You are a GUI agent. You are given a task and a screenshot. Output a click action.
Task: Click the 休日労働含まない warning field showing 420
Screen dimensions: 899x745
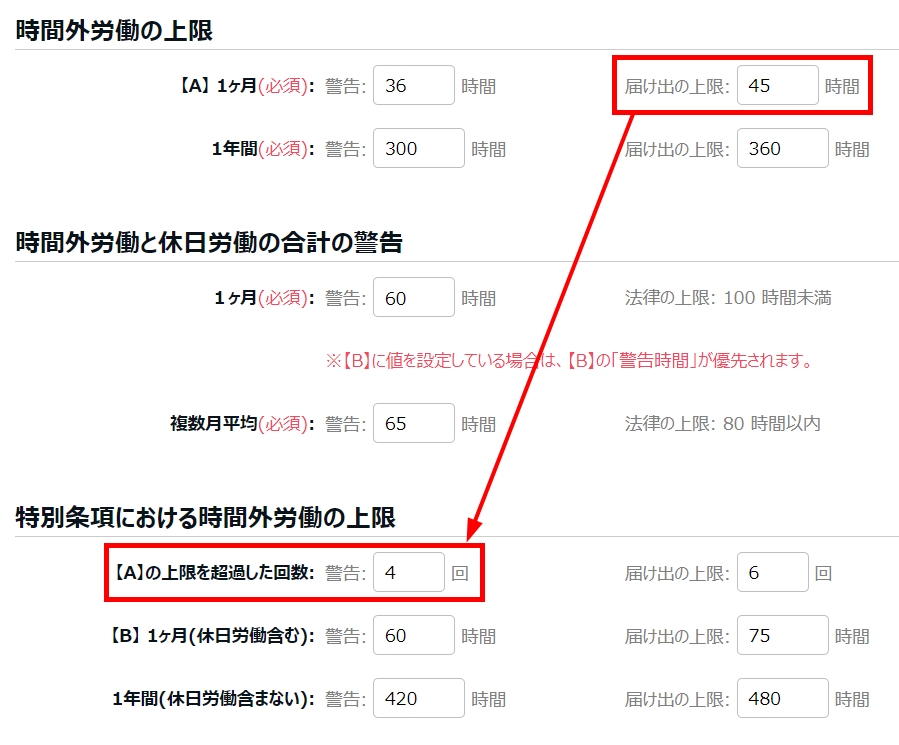point(418,699)
